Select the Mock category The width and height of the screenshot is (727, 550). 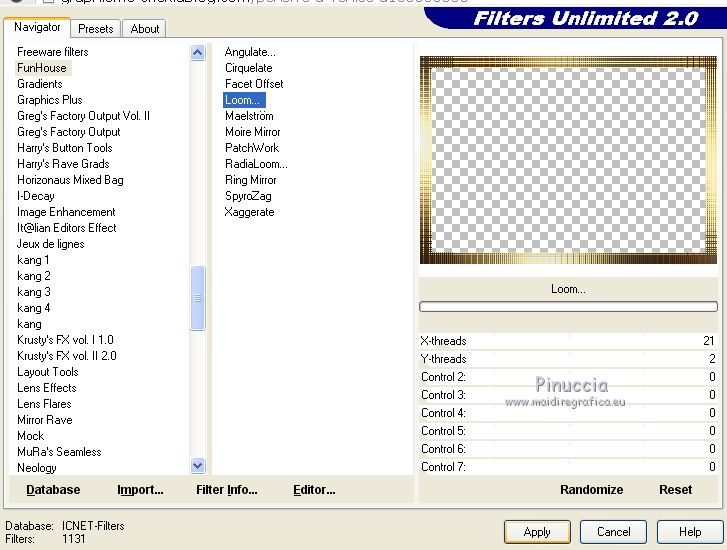[31, 436]
